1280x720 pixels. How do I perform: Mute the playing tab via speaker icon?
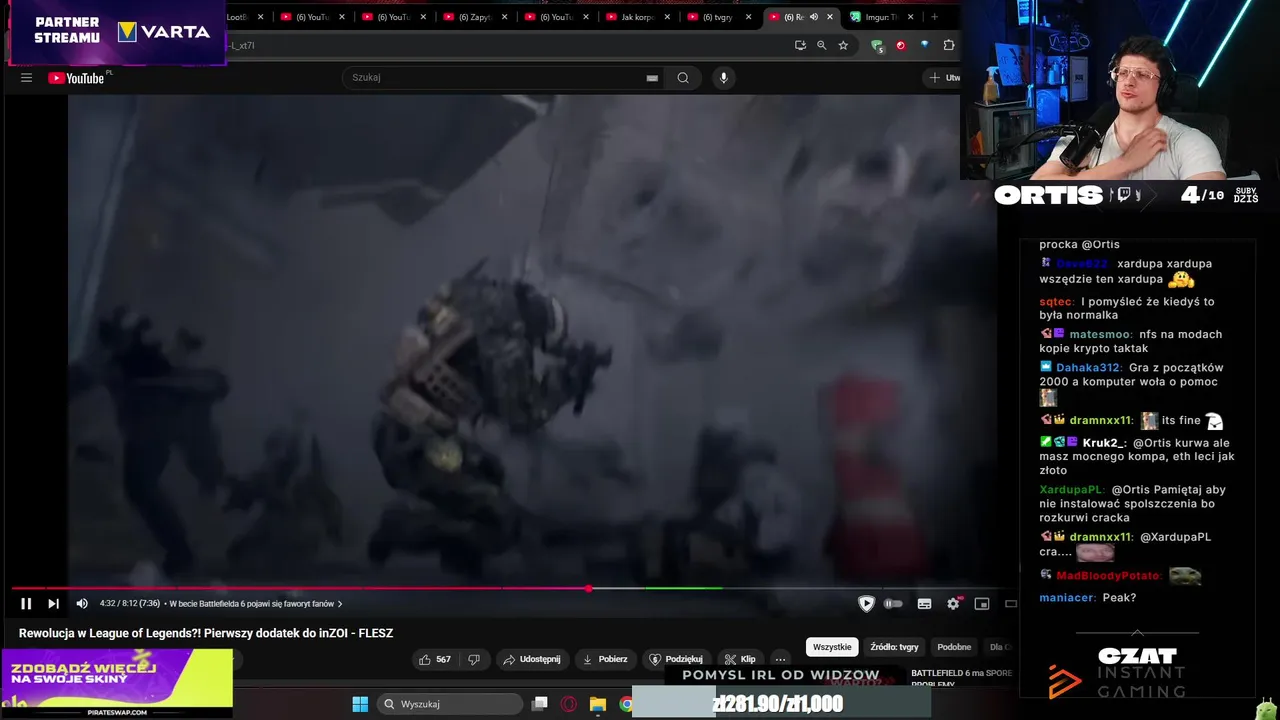[x=813, y=17]
